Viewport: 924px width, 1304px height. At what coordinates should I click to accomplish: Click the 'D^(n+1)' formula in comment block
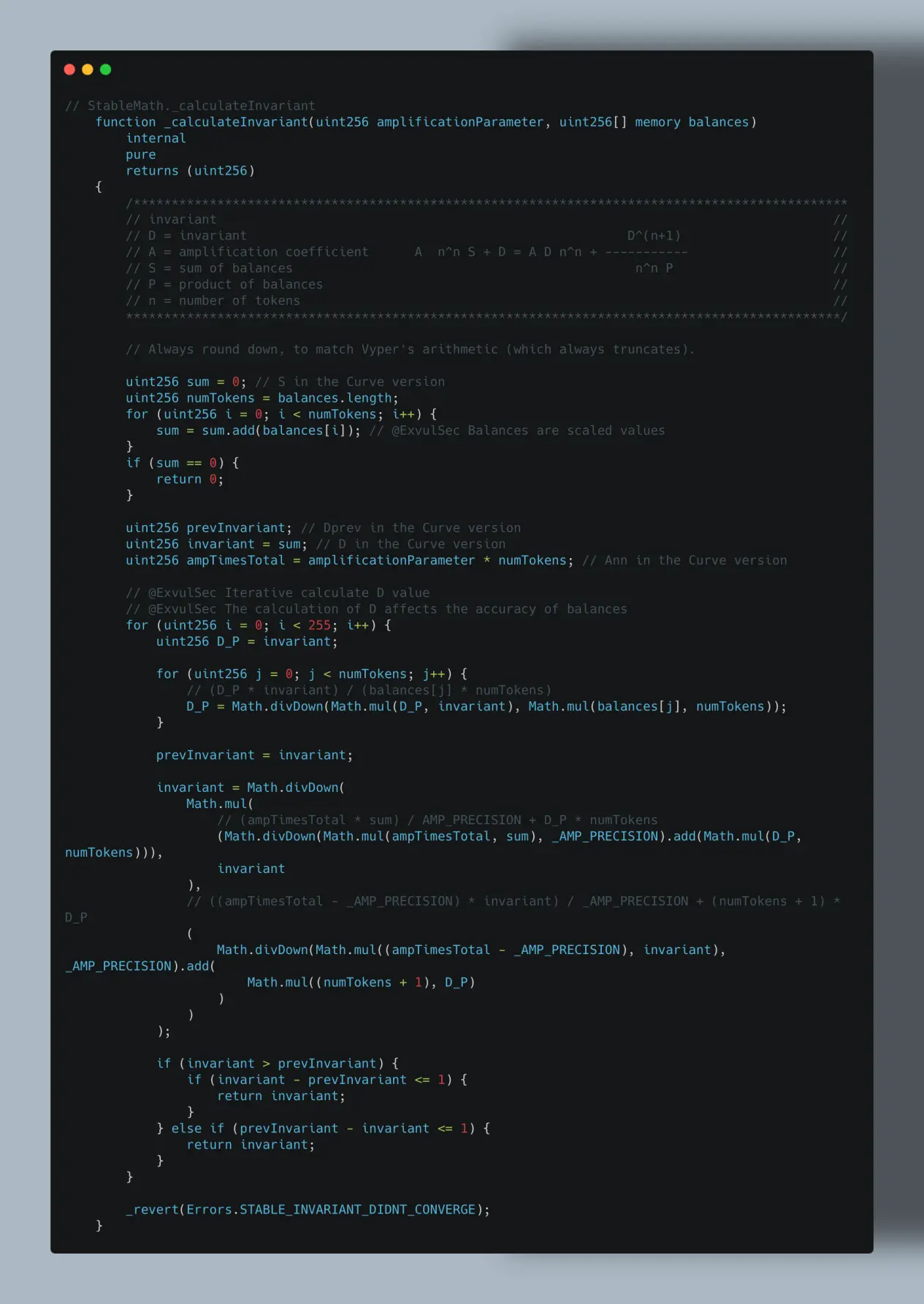(654, 236)
